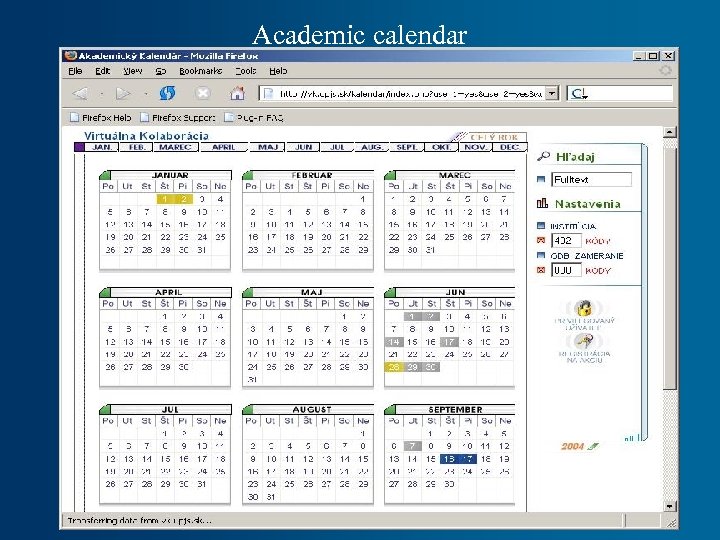Select yellow day 28 in JUN calendar
Viewport: 720px width, 540px height.
point(394,367)
